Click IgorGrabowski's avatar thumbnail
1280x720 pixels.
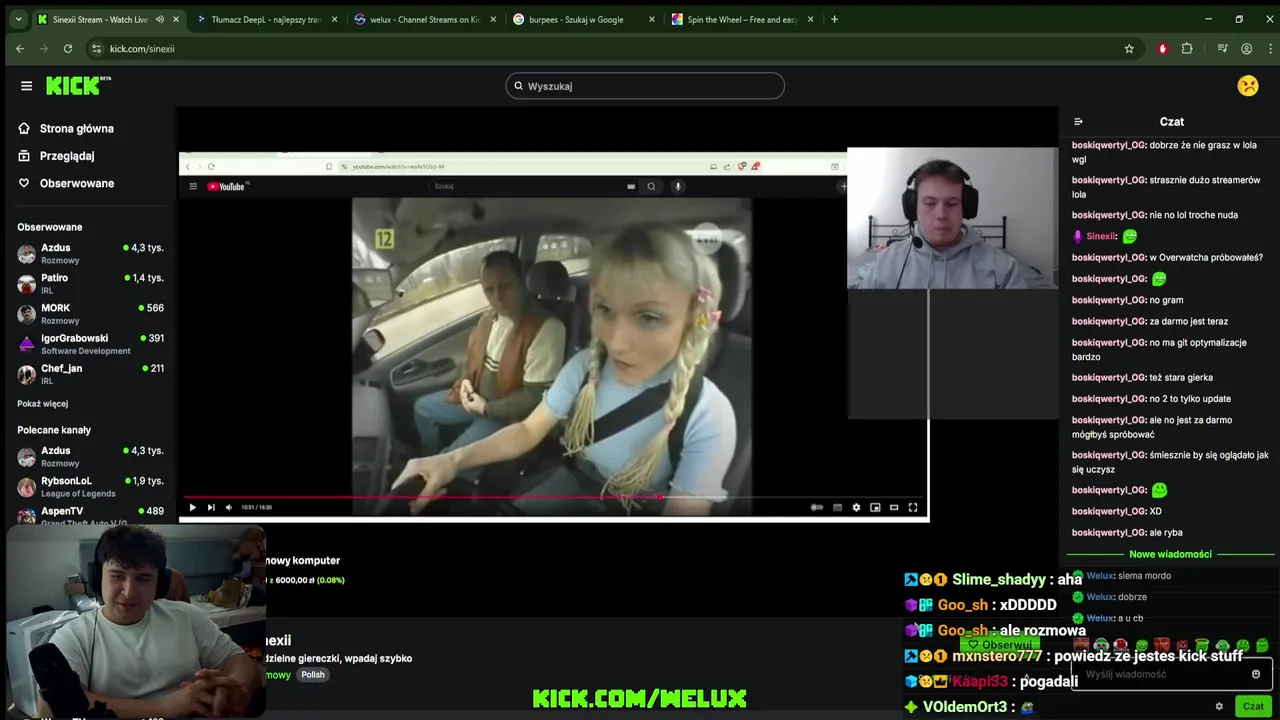26,344
